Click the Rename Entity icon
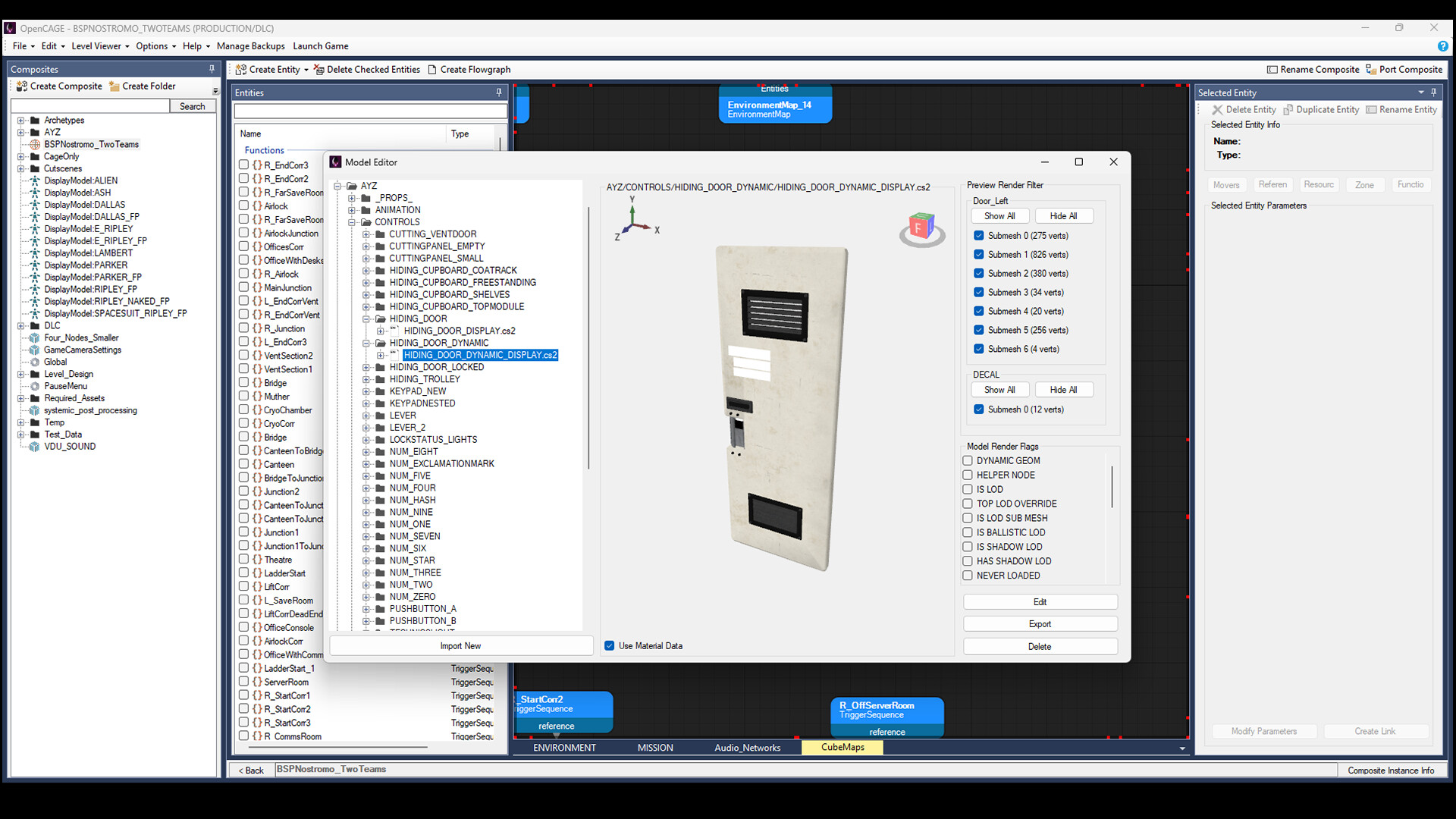This screenshot has height=819, width=1456. tap(1371, 110)
